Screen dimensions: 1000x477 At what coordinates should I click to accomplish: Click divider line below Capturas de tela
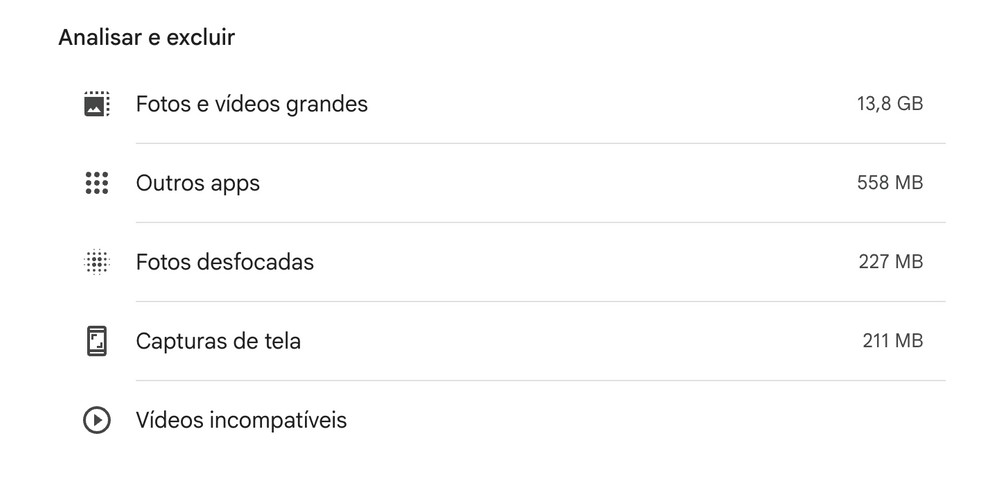coord(540,380)
